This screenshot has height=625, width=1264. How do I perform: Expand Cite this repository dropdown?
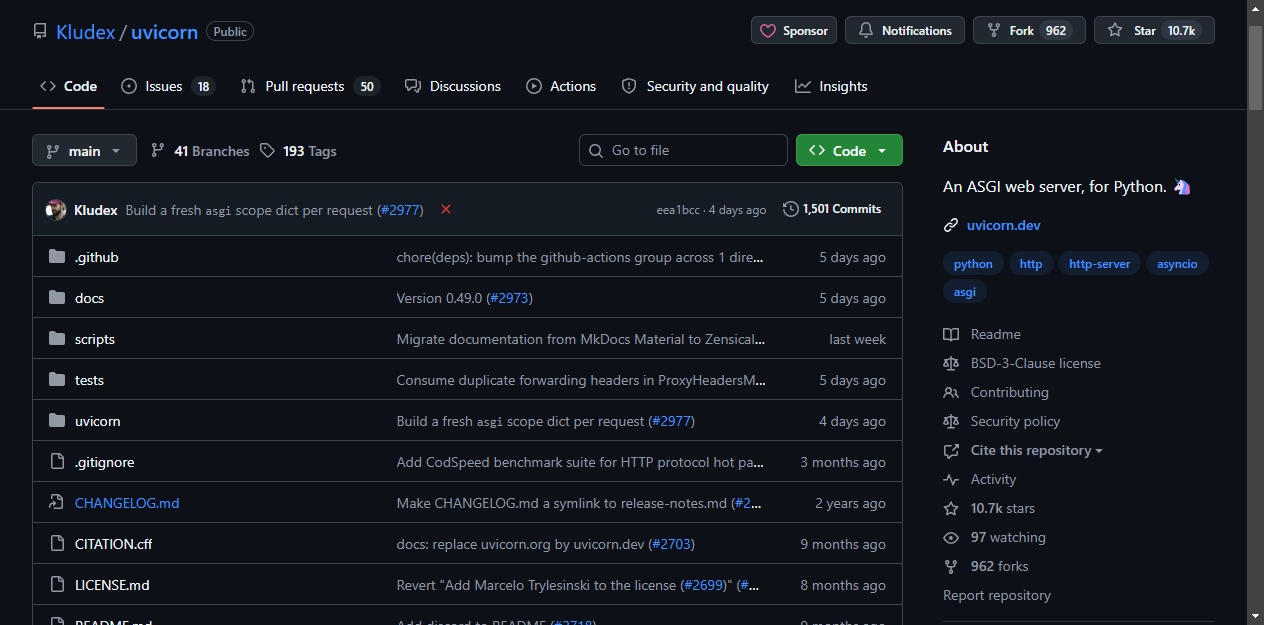pyautogui.click(x=1023, y=450)
